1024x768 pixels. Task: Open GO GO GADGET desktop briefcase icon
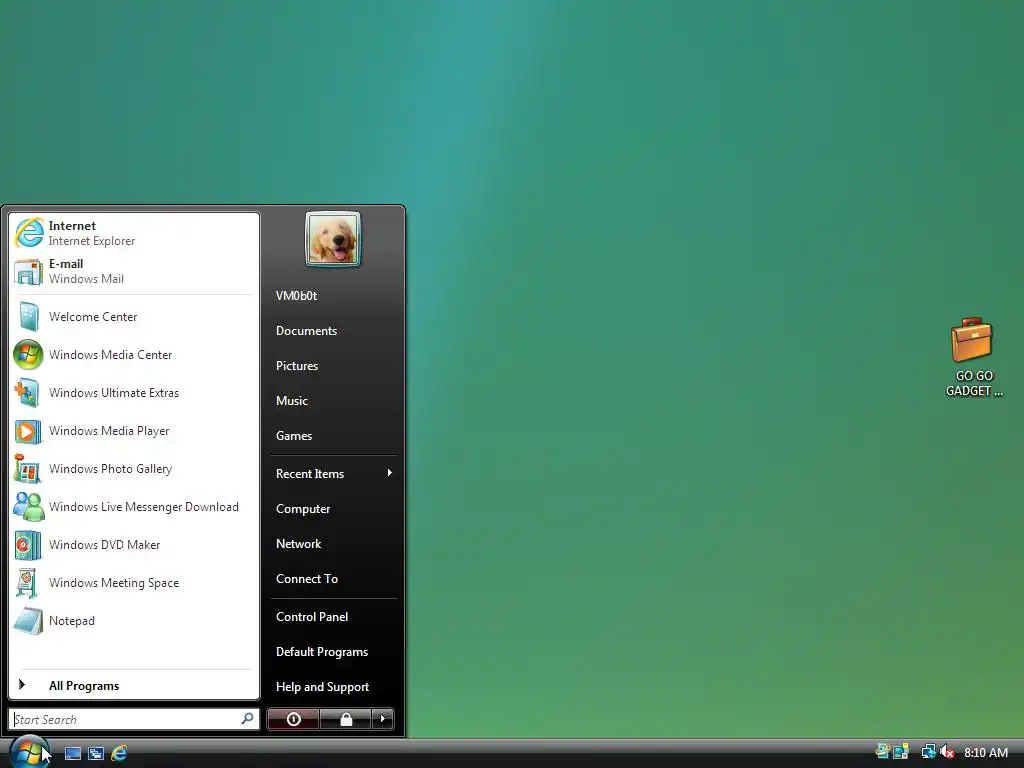point(972,340)
